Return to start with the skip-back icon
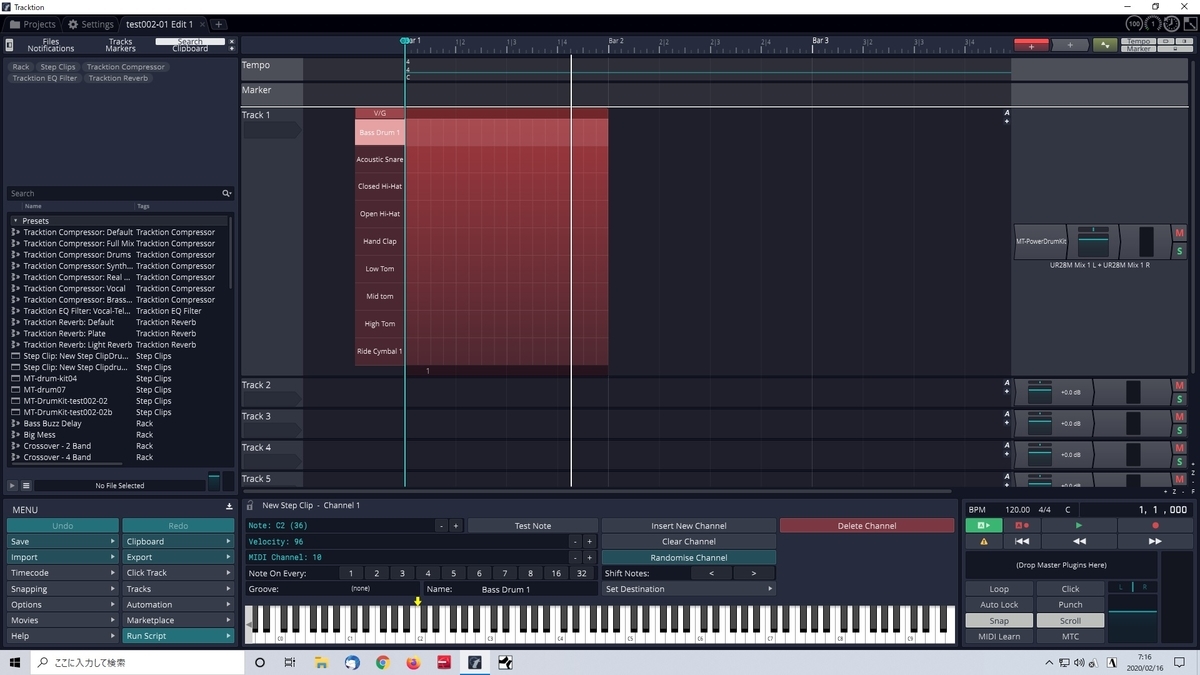 [1022, 541]
